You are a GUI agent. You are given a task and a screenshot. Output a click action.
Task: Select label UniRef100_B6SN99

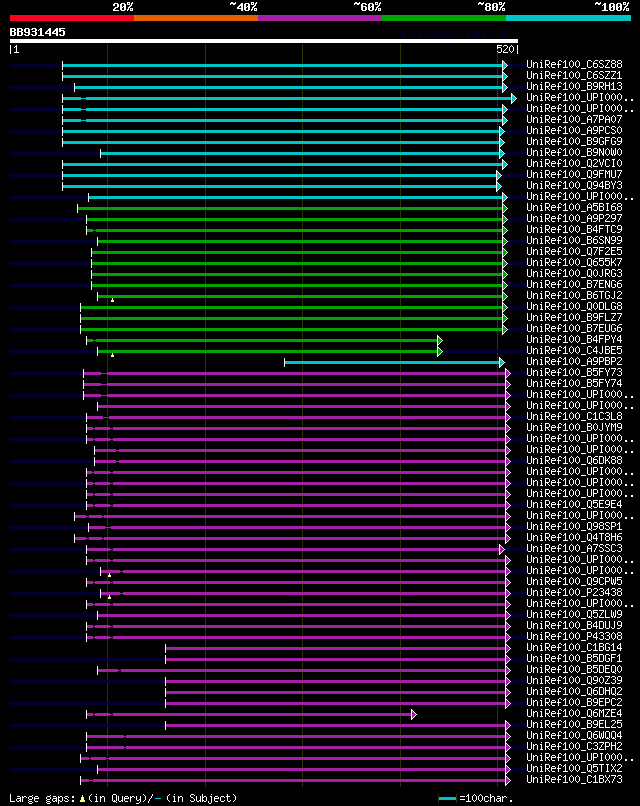click(x=574, y=241)
